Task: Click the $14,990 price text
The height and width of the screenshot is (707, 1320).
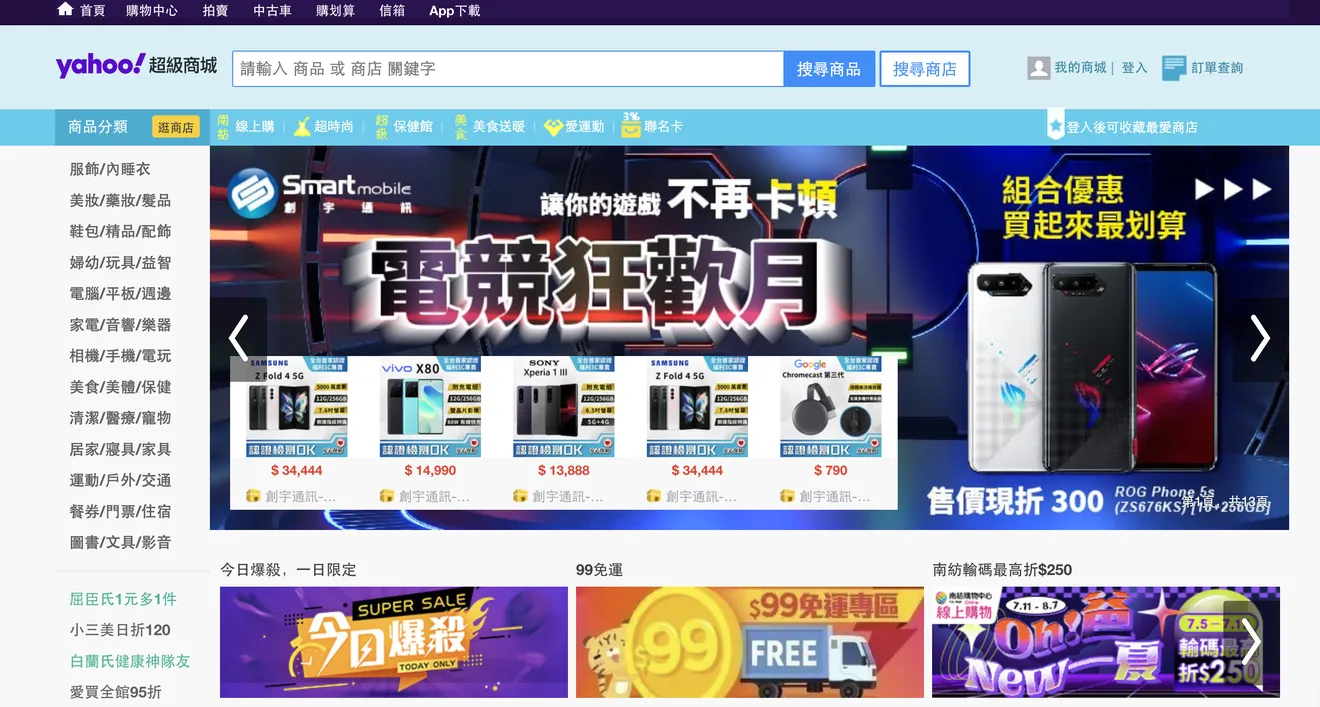Action: coord(430,470)
